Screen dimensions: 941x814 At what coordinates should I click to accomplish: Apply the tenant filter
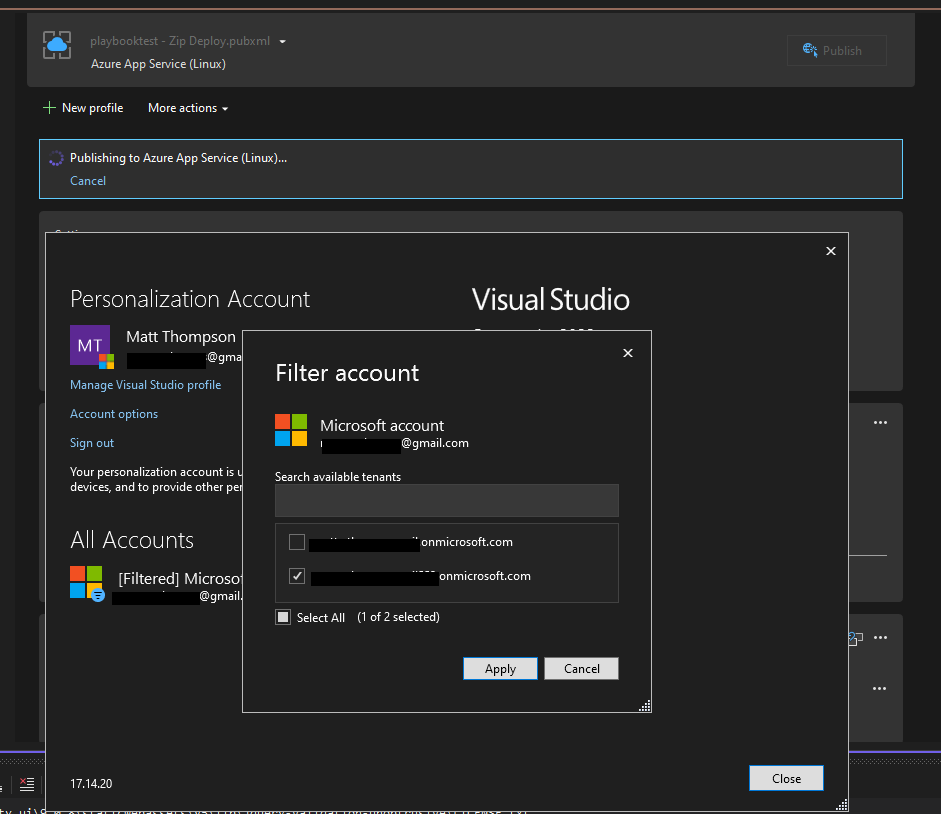tap(500, 669)
